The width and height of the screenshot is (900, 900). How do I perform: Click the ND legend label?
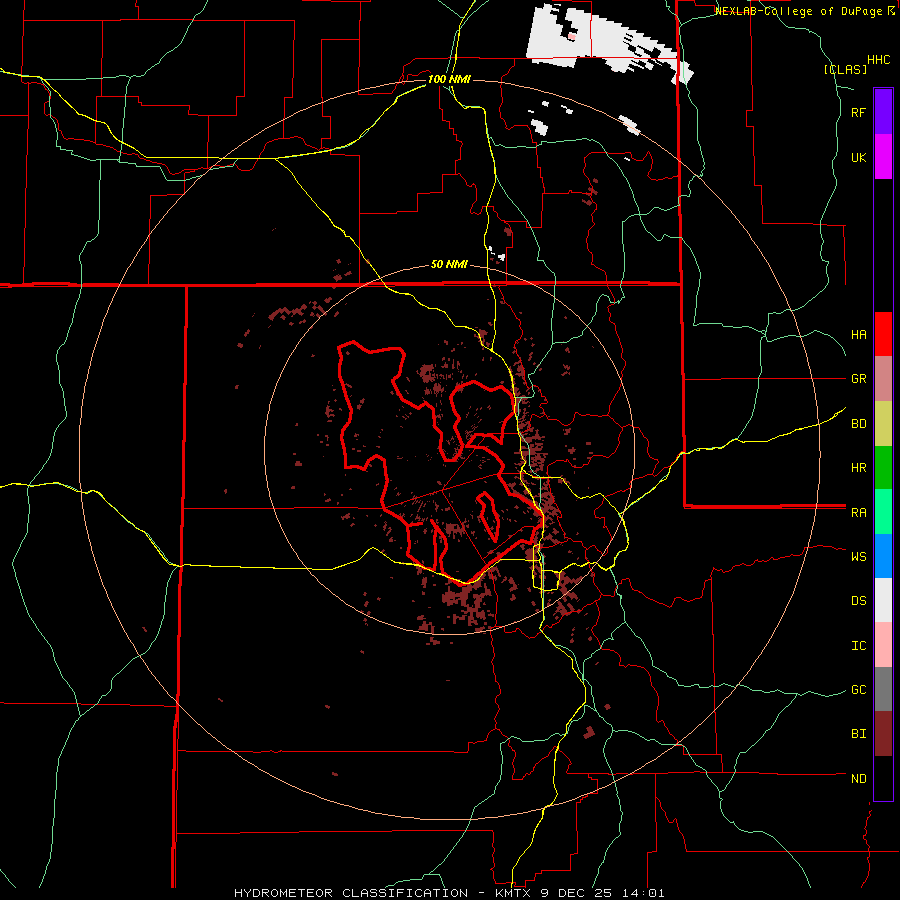(x=858, y=779)
